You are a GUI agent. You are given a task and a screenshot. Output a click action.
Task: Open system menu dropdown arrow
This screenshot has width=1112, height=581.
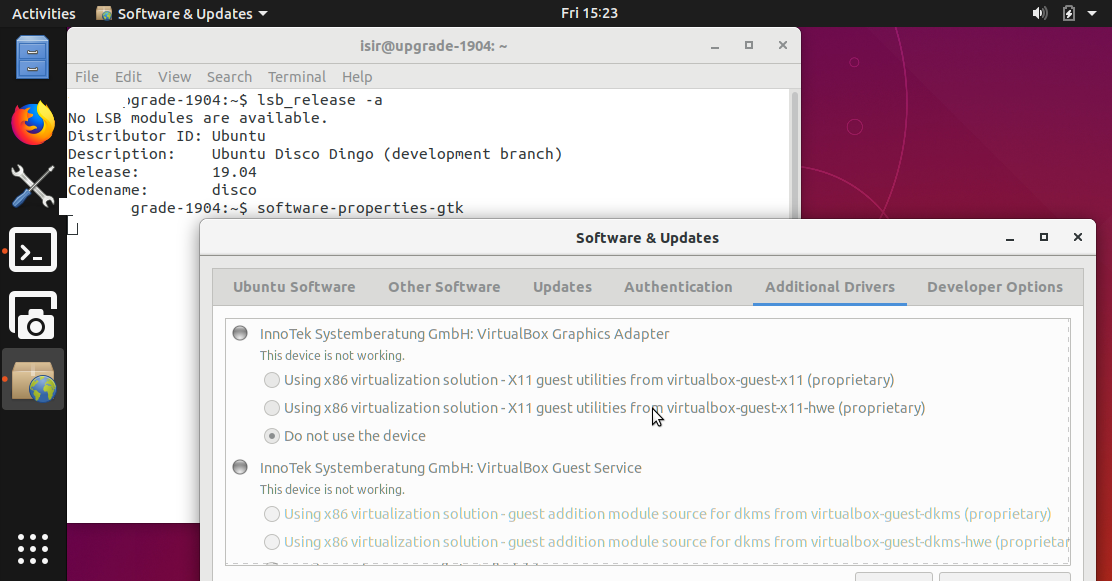tap(1092, 13)
